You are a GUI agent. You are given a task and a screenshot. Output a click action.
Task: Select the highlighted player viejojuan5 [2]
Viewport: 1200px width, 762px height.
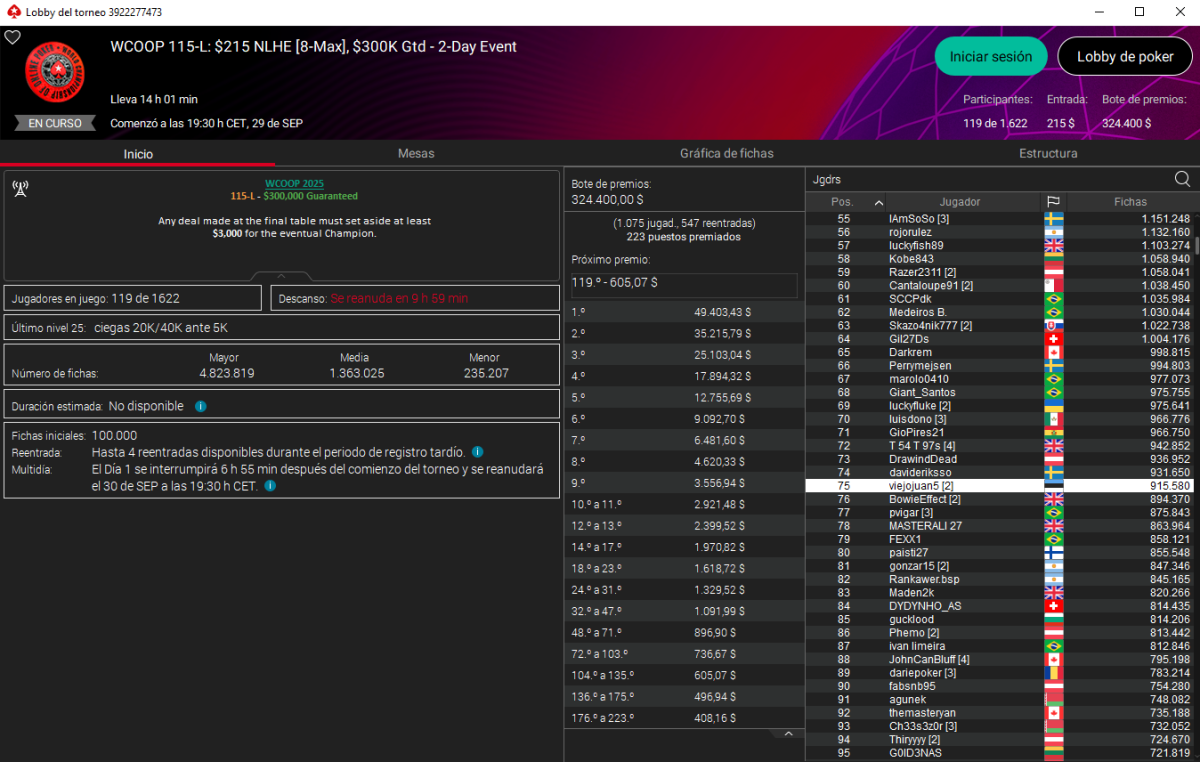click(x=999, y=485)
